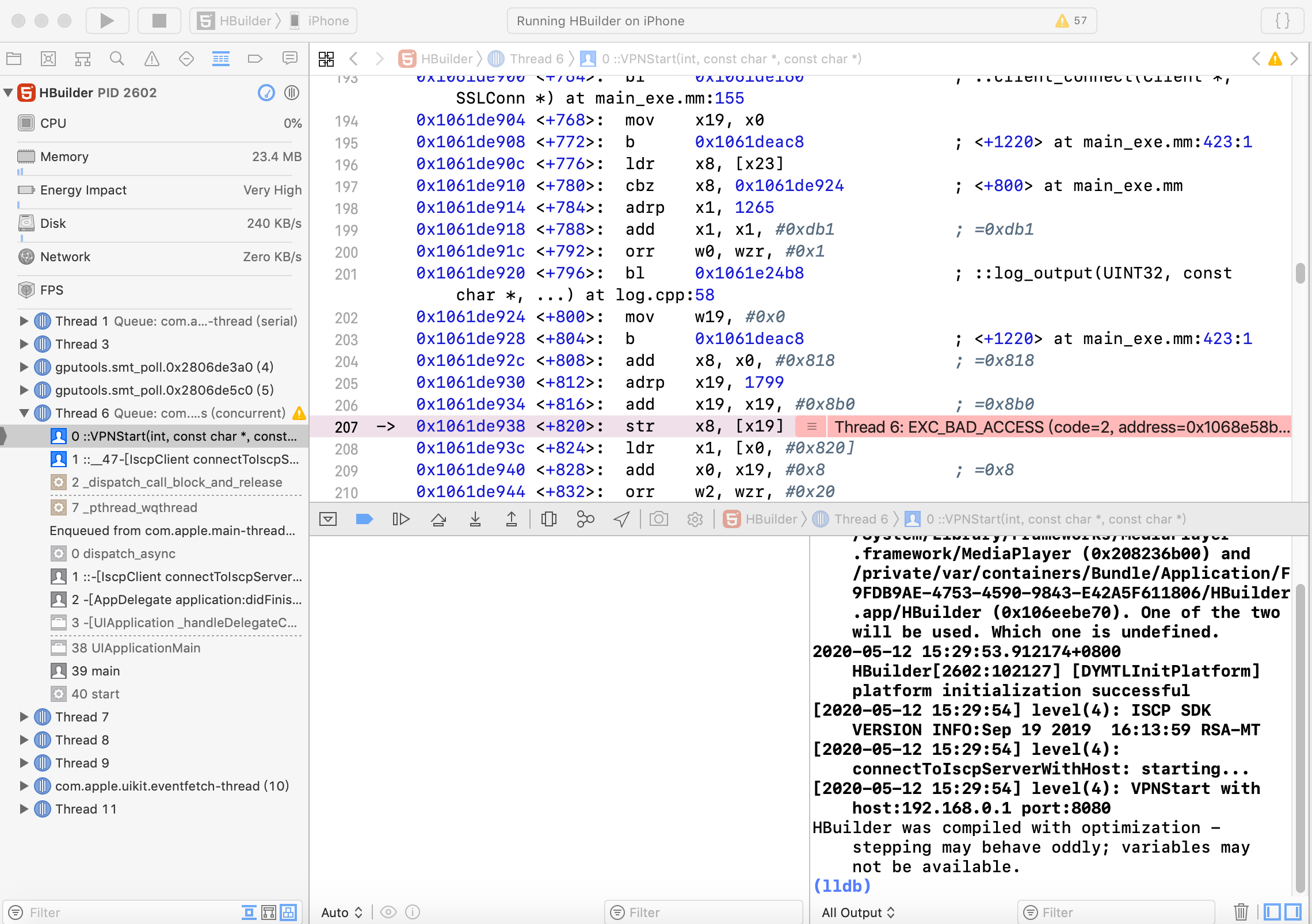Hide the debug area
The width and height of the screenshot is (1312, 924).
point(328,519)
